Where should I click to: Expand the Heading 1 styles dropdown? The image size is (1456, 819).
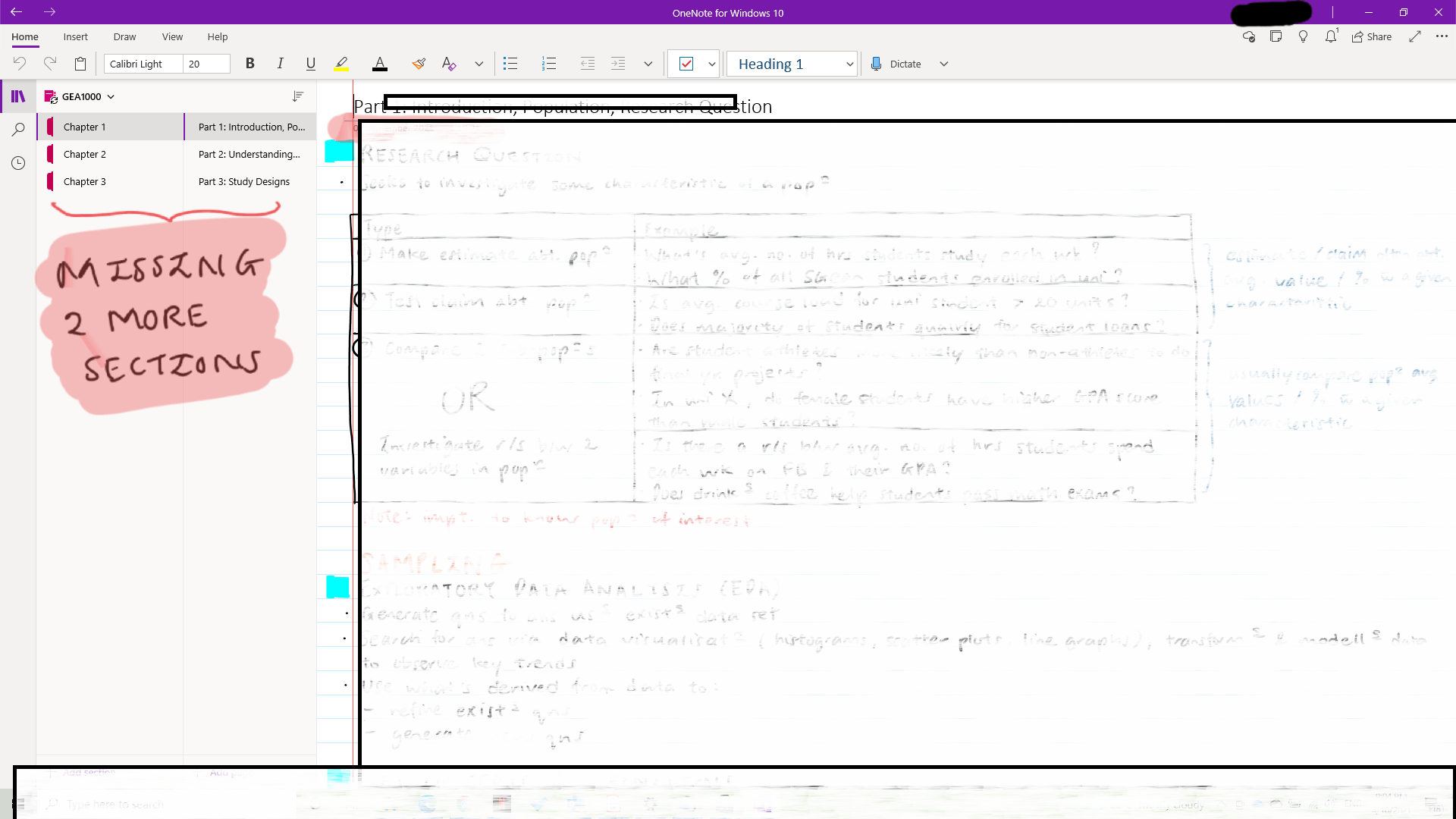coord(849,64)
